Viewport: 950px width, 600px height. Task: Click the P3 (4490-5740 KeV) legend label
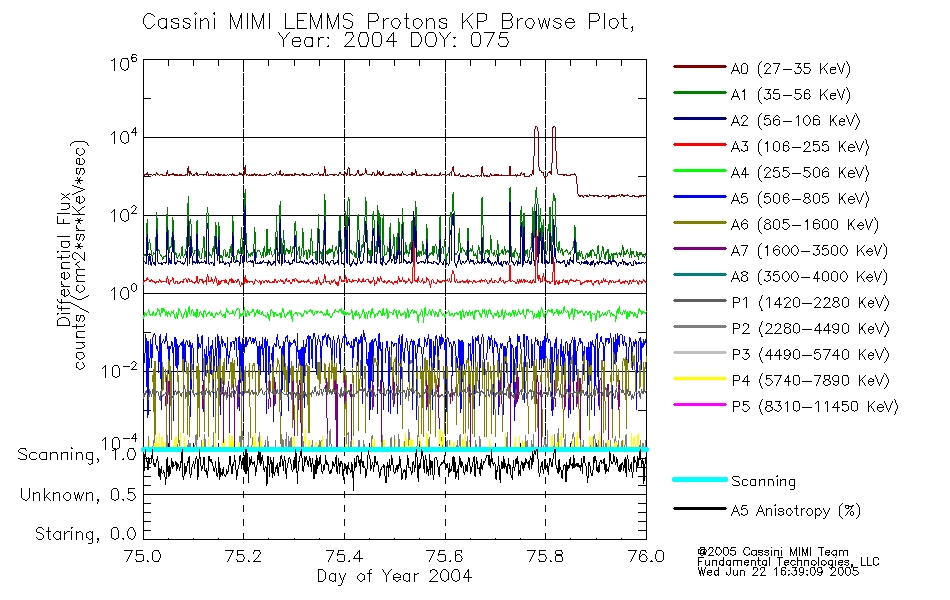[x=810, y=355]
